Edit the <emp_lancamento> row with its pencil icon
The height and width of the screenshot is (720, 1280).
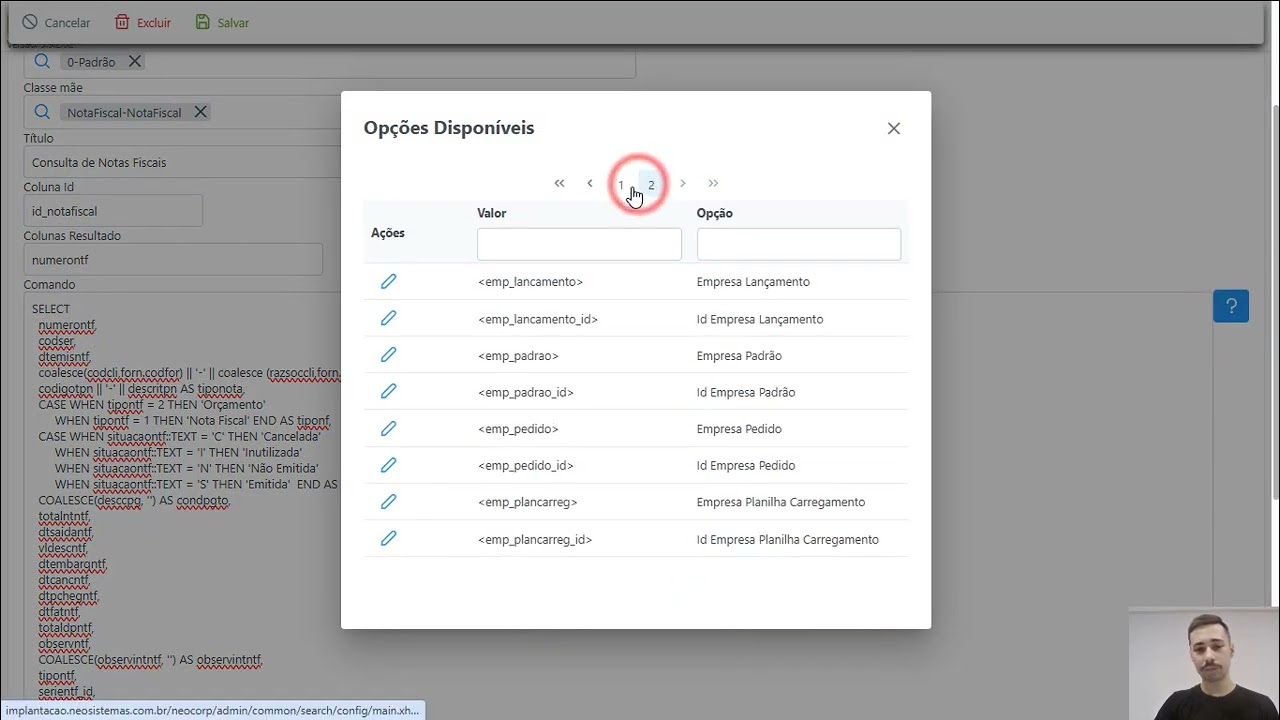[388, 282]
